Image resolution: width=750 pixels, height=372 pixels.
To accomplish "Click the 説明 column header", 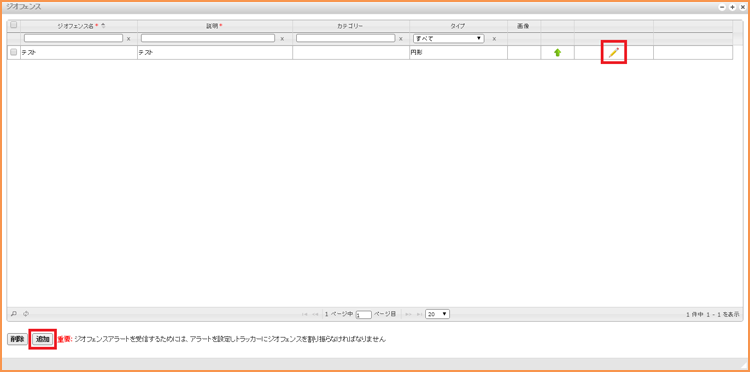I will pyautogui.click(x=215, y=26).
